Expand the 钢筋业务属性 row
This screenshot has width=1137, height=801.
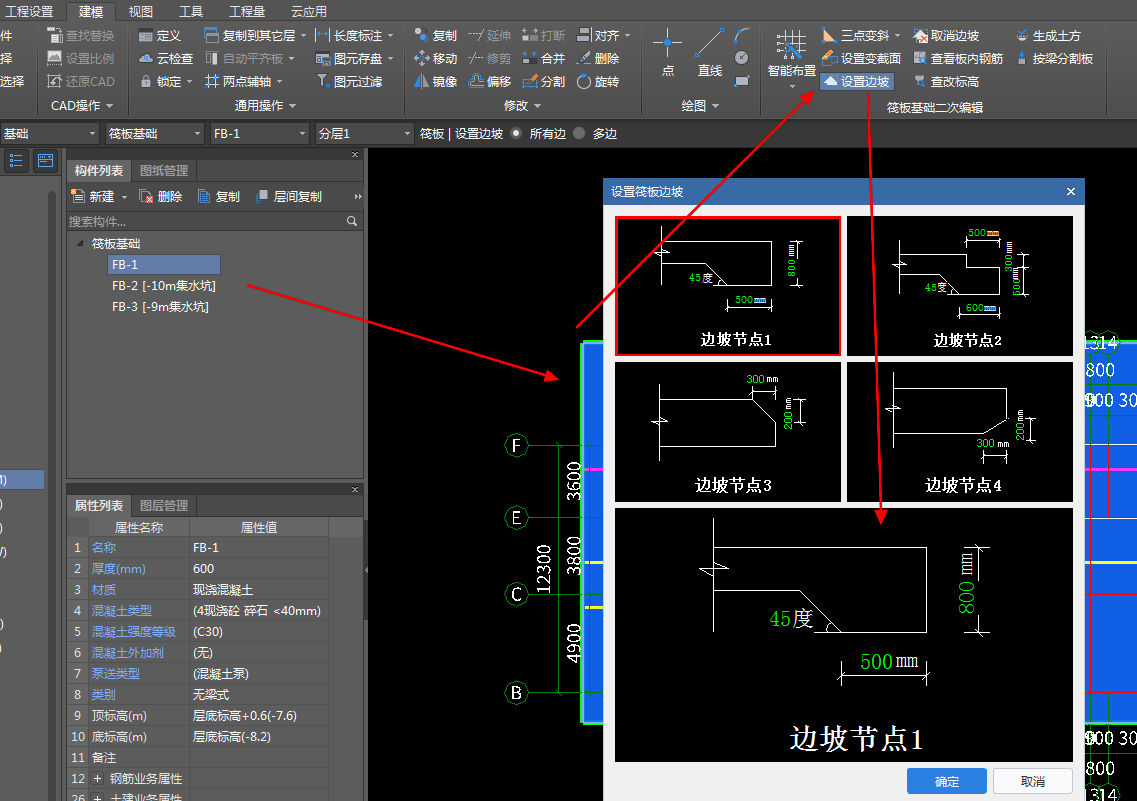[x=98, y=779]
